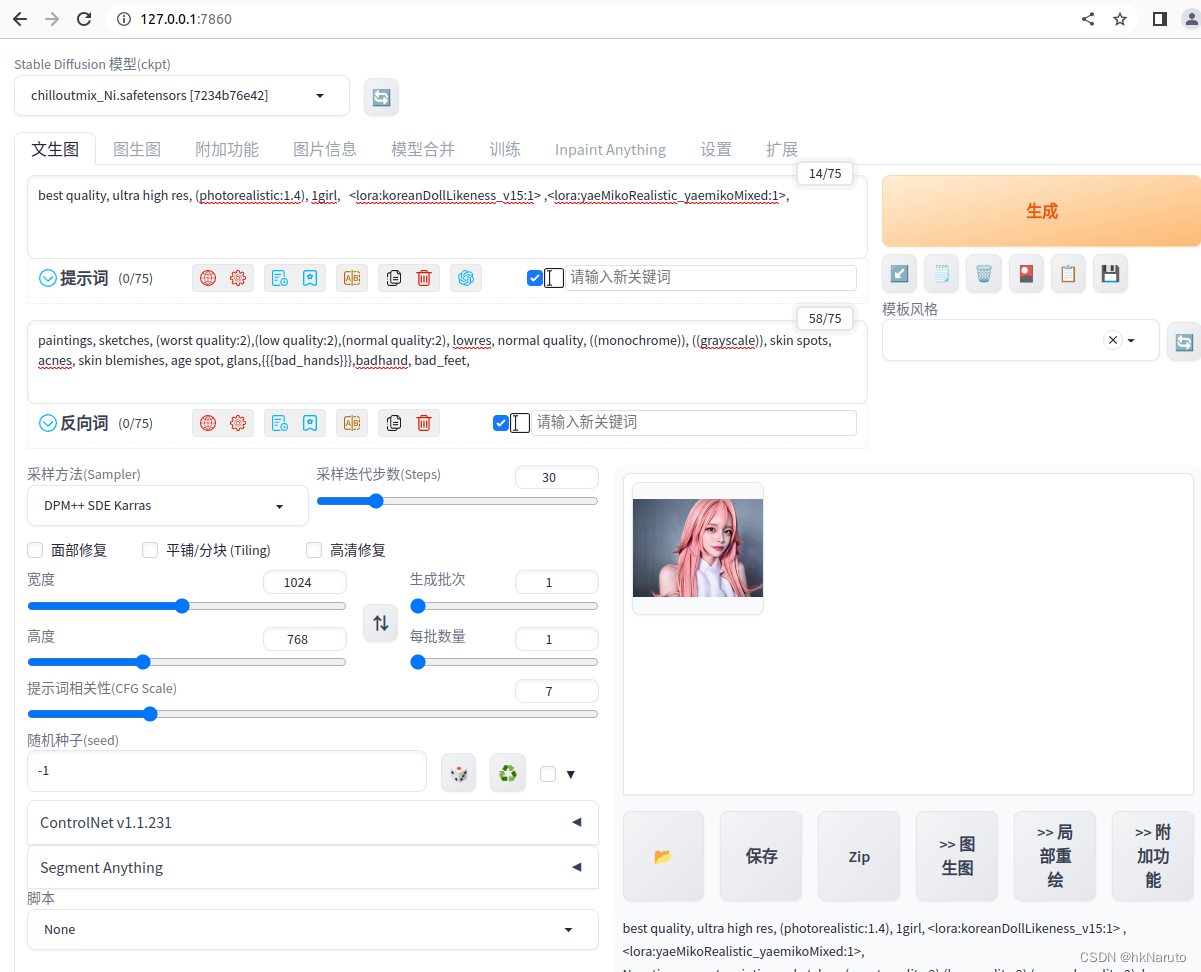Expand the ControlNet v1.1.231 section
This screenshot has width=1201, height=972.
pyautogui.click(x=313, y=821)
